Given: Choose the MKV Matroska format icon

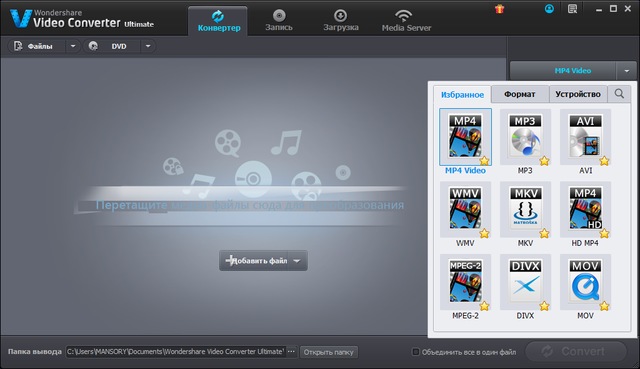Looking at the screenshot, I should pos(525,209).
